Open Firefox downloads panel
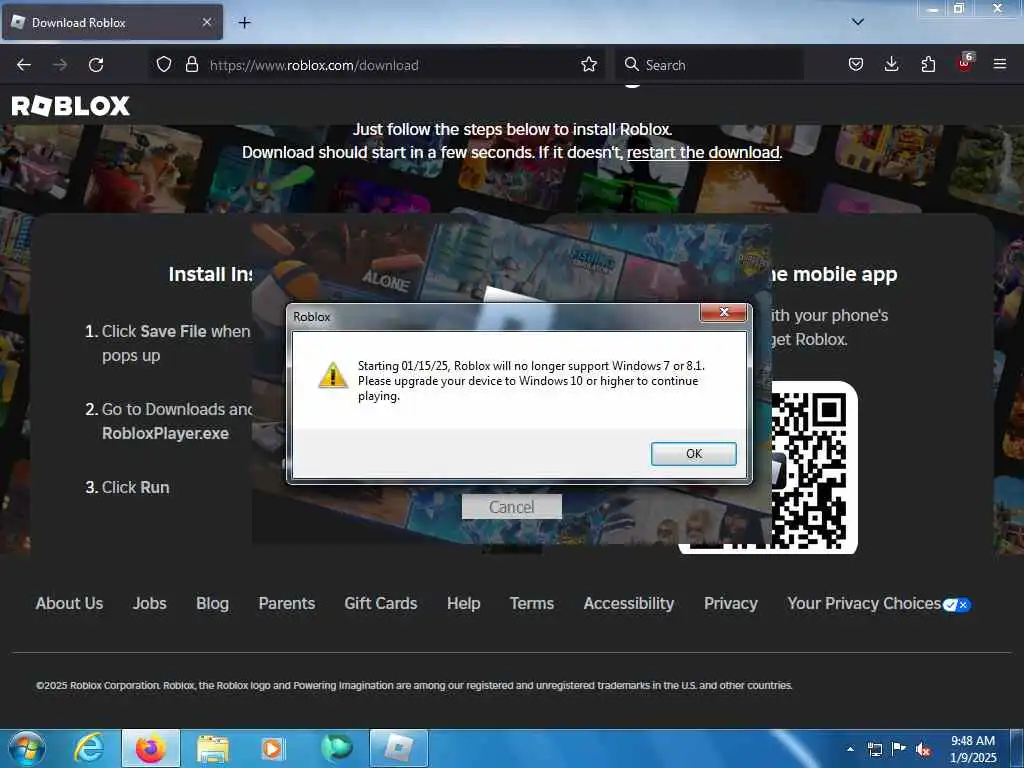1024x768 pixels. coord(891,65)
